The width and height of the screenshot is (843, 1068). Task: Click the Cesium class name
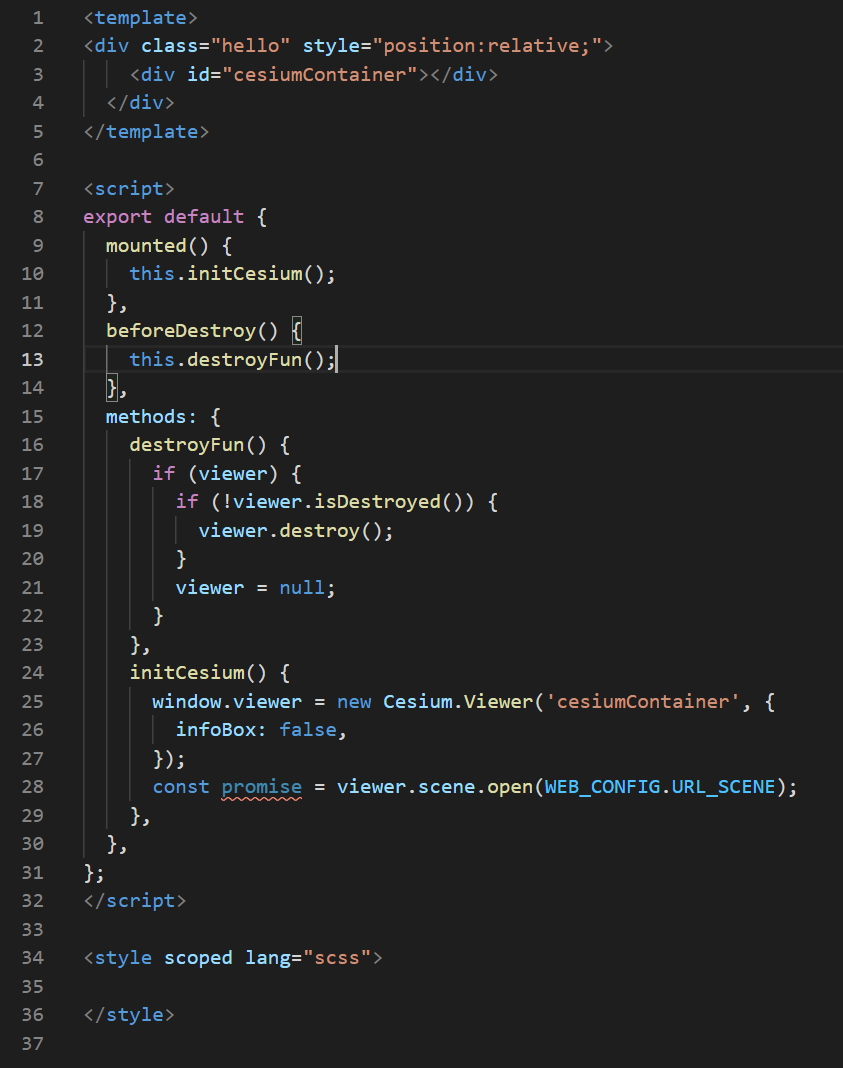click(417, 702)
